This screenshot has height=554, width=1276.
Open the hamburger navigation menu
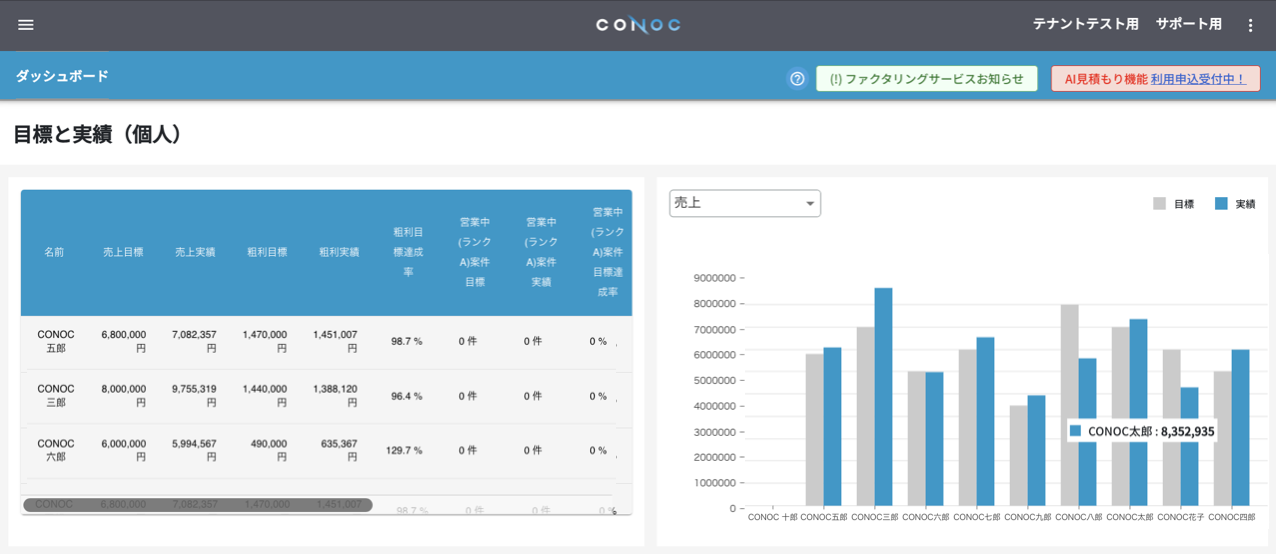click(26, 25)
